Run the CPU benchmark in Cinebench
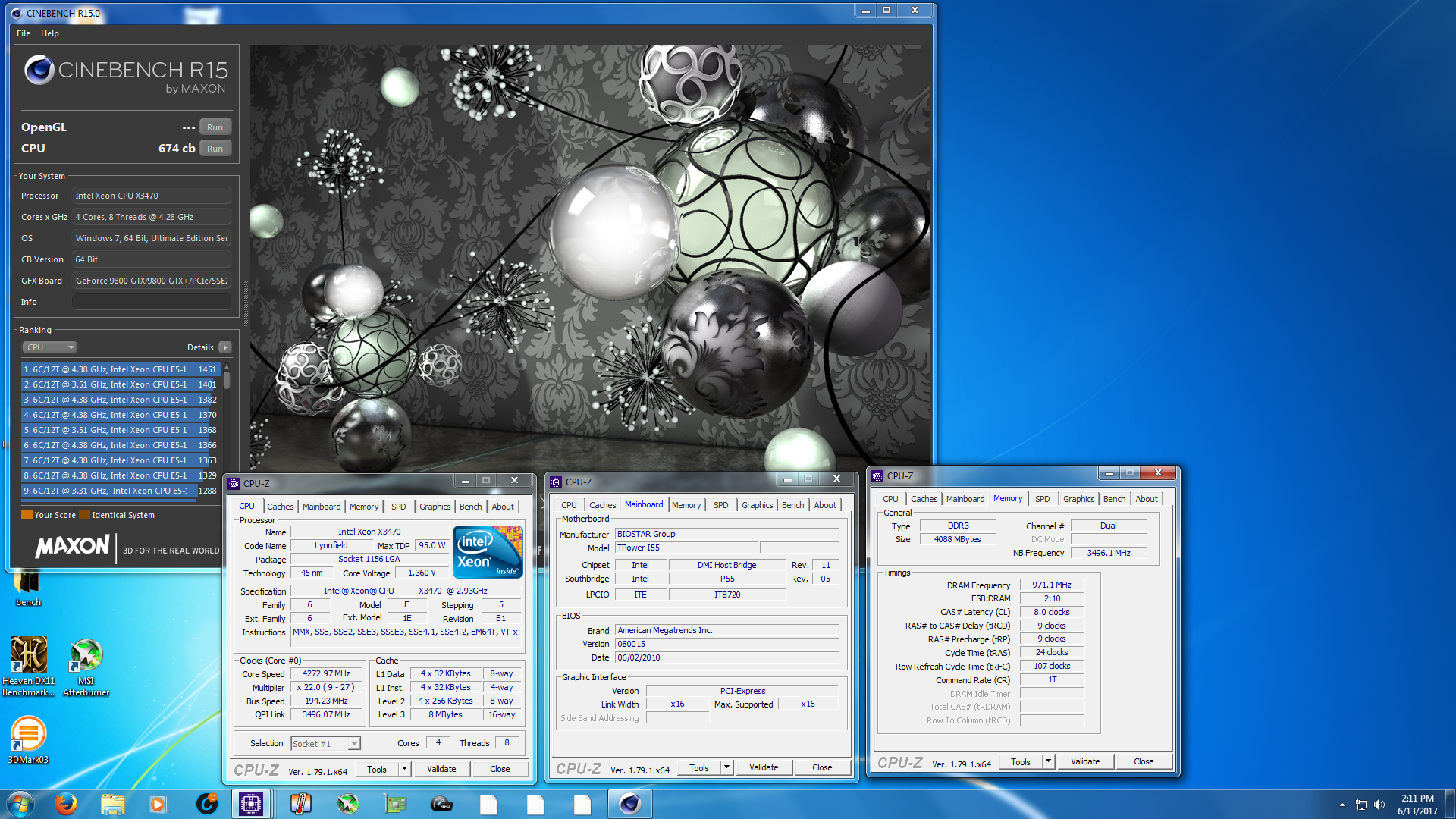 coord(215,149)
